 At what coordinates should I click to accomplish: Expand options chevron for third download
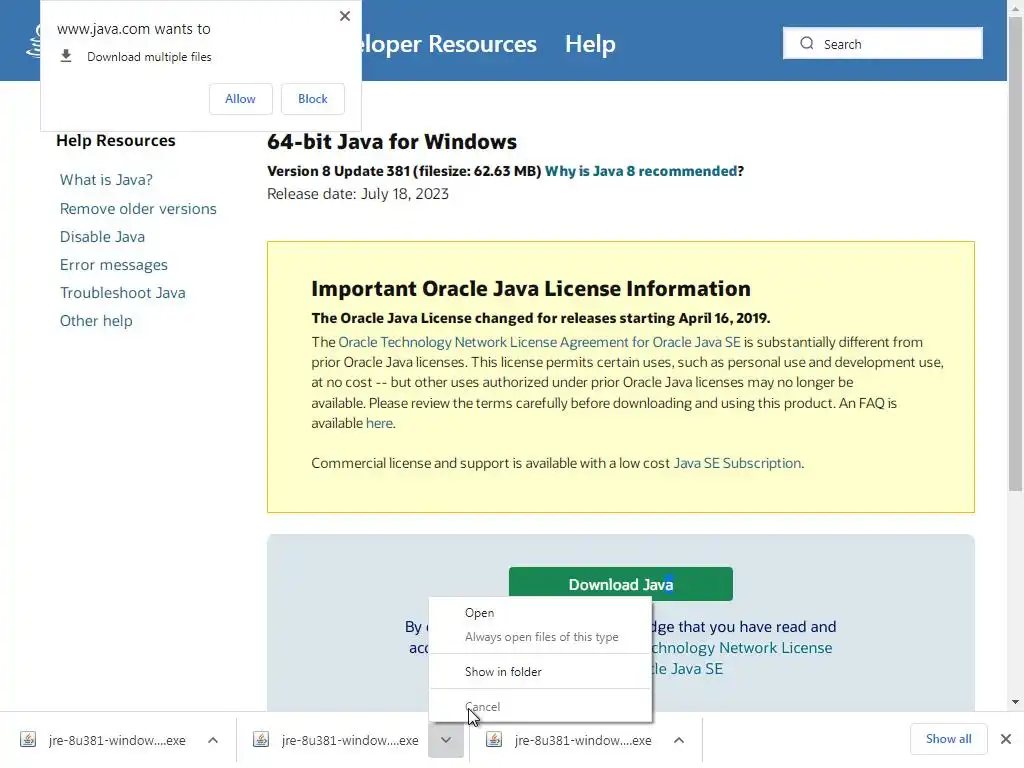[x=679, y=740]
